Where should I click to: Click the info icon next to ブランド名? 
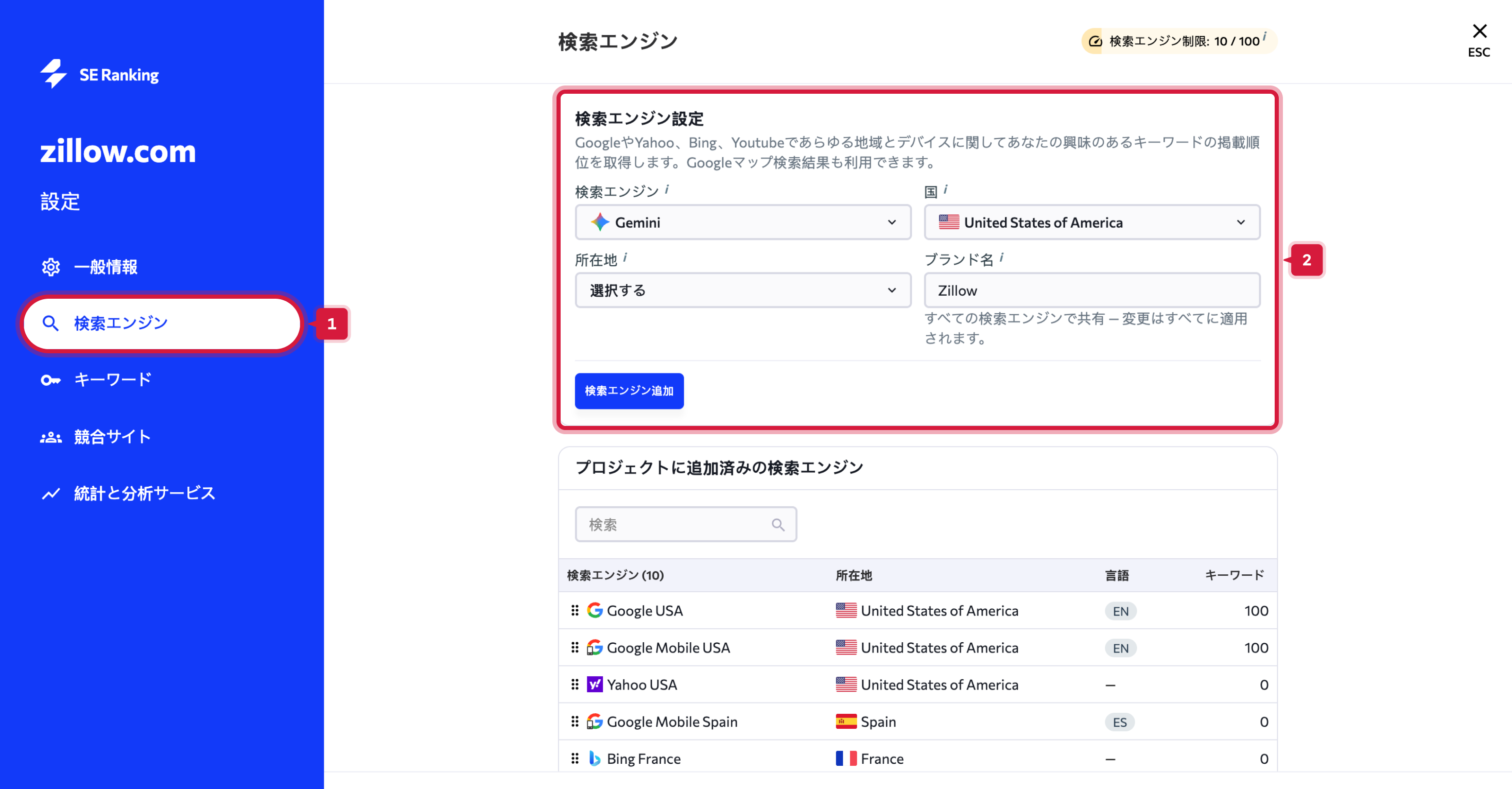click(1001, 256)
